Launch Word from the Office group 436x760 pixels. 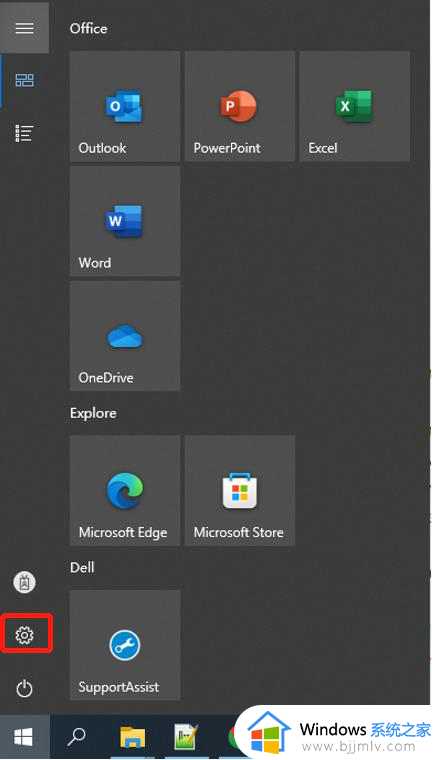(125, 221)
